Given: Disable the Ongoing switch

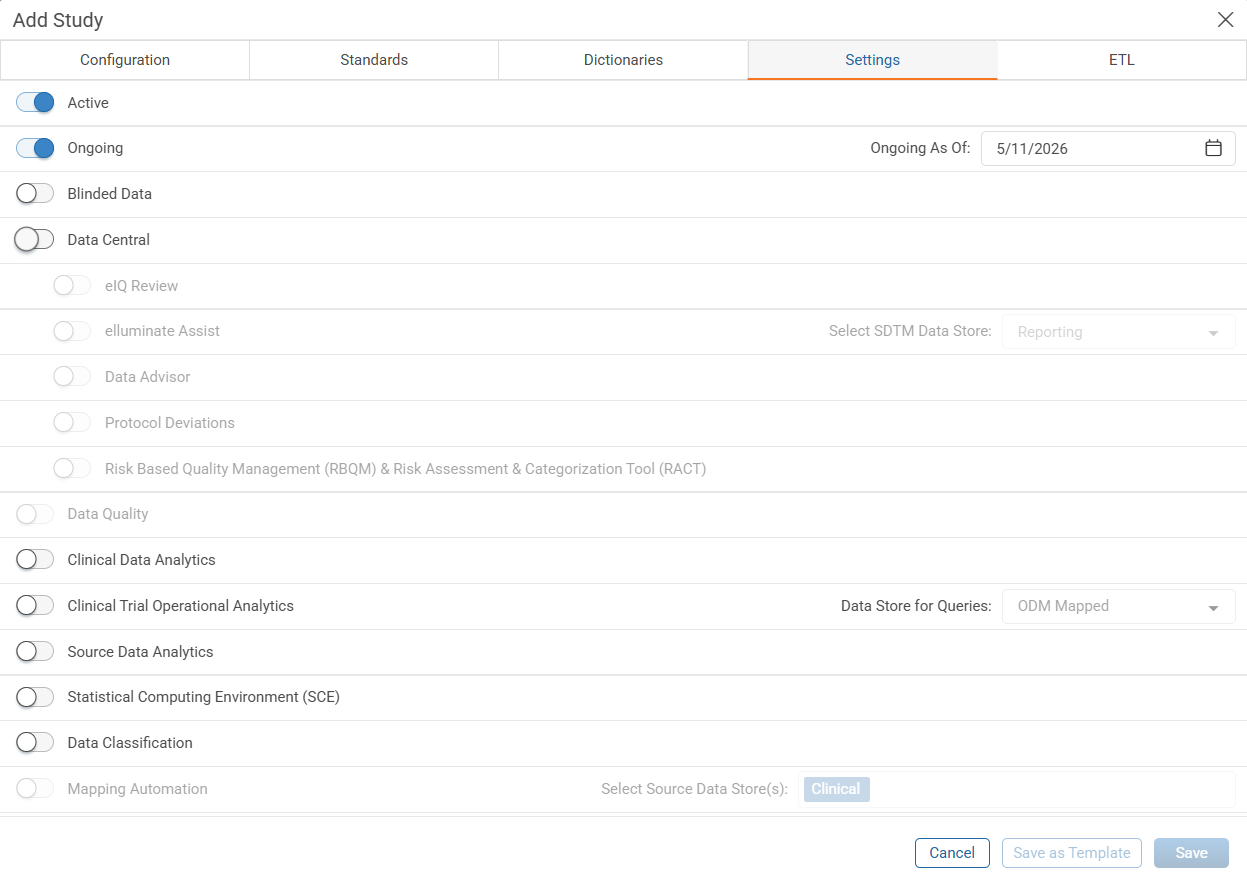Looking at the screenshot, I should (35, 148).
